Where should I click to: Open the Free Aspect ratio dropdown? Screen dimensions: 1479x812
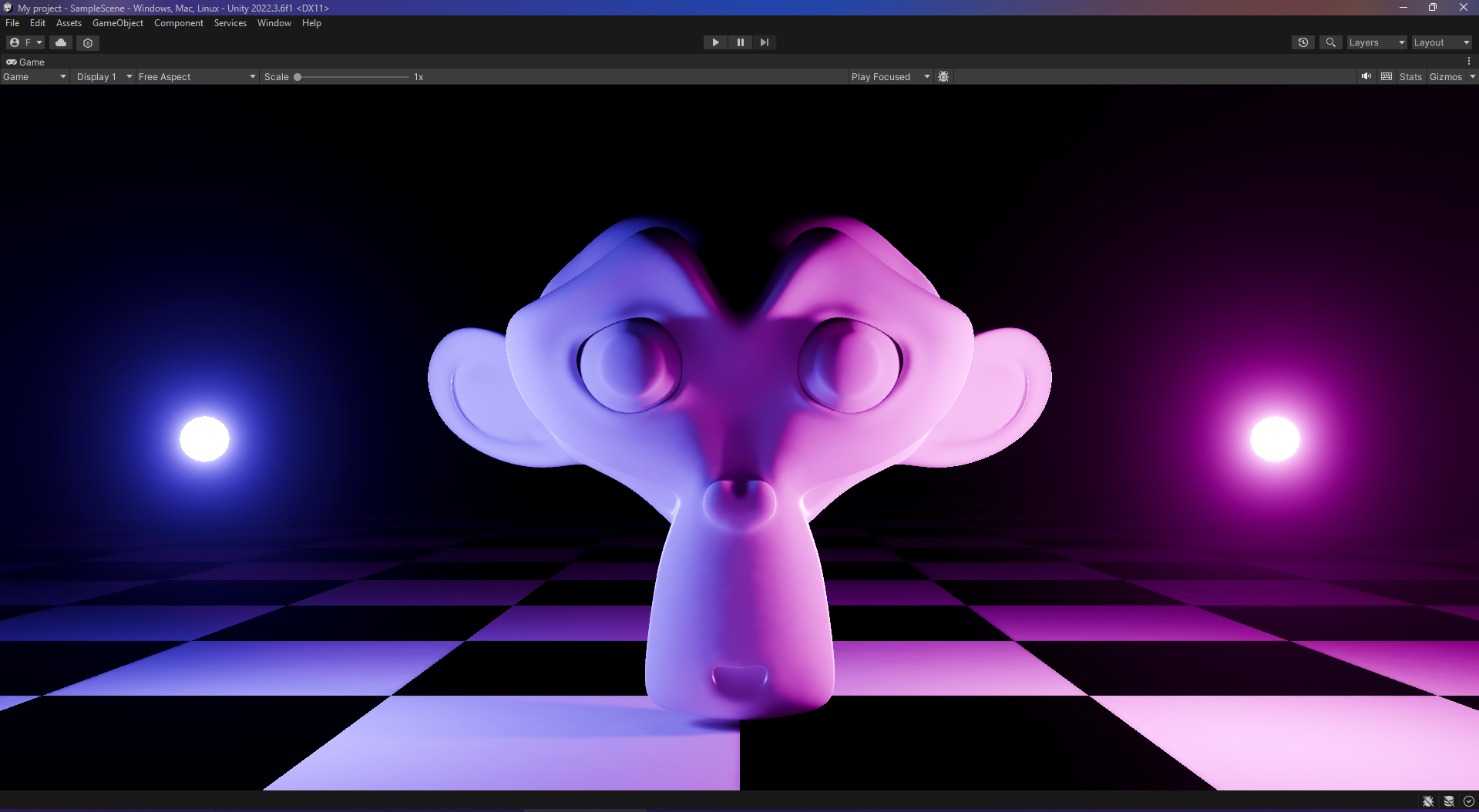(x=196, y=76)
